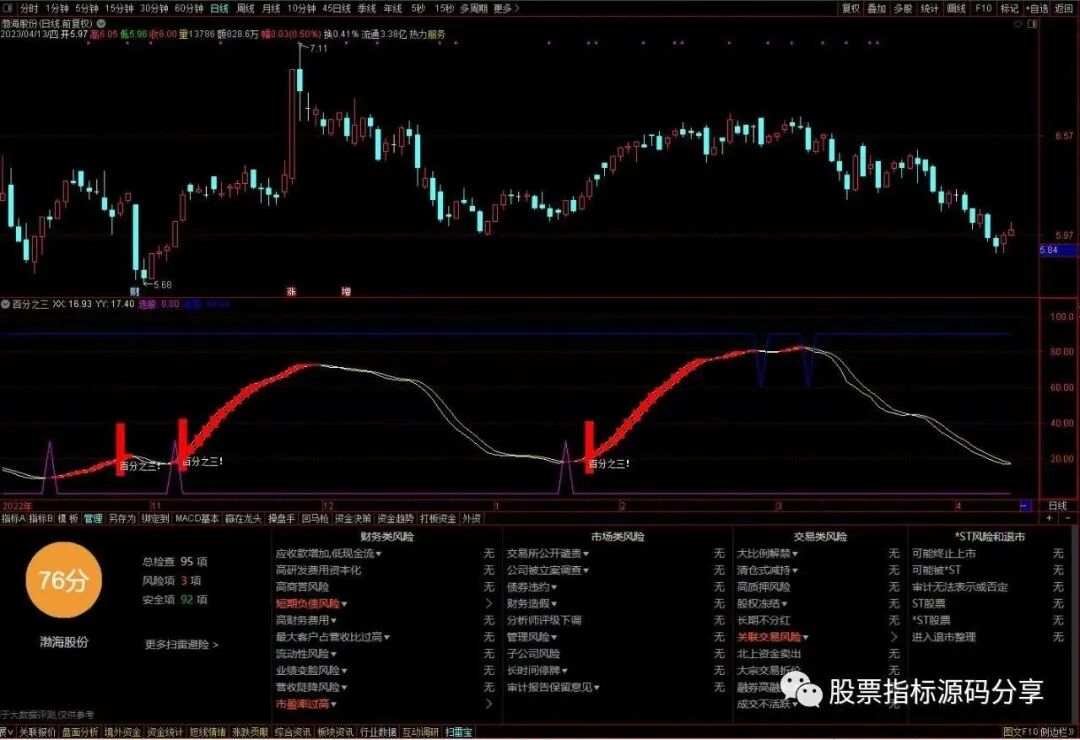The width and height of the screenshot is (1080, 740).
Task: Open chevron at the right of the 关联交易风险 row
Action: pyautogui.click(x=894, y=637)
